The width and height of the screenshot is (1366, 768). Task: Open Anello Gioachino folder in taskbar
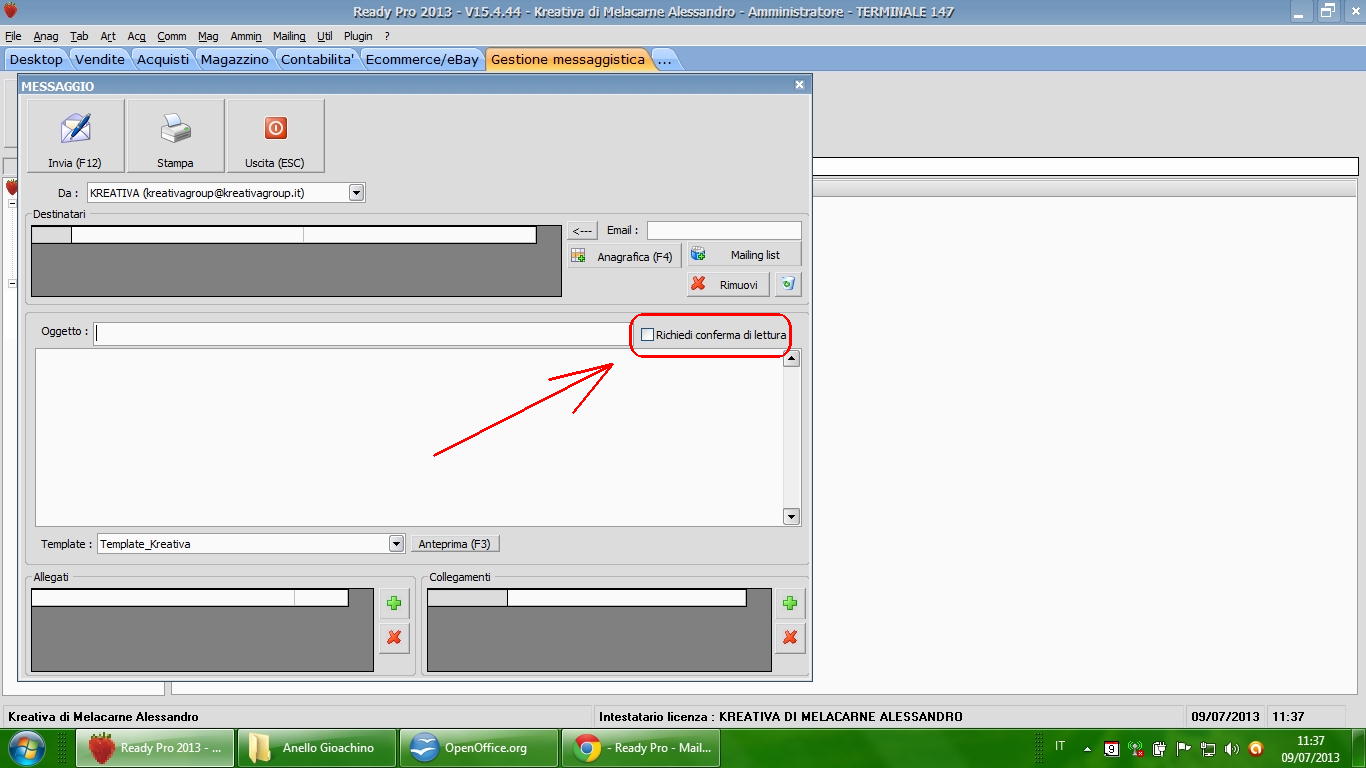(316, 747)
